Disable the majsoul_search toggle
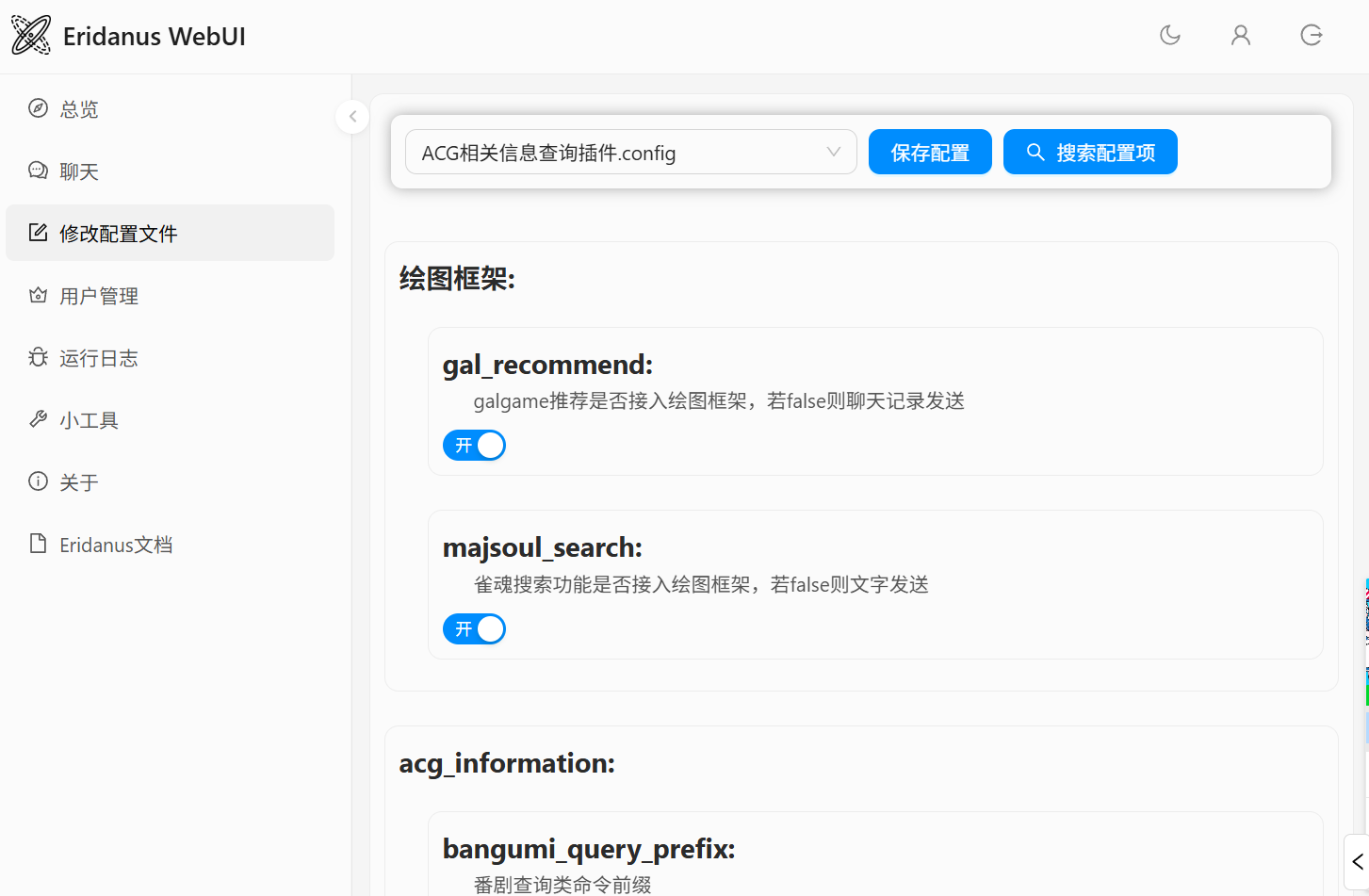The image size is (1369, 896). point(474,628)
